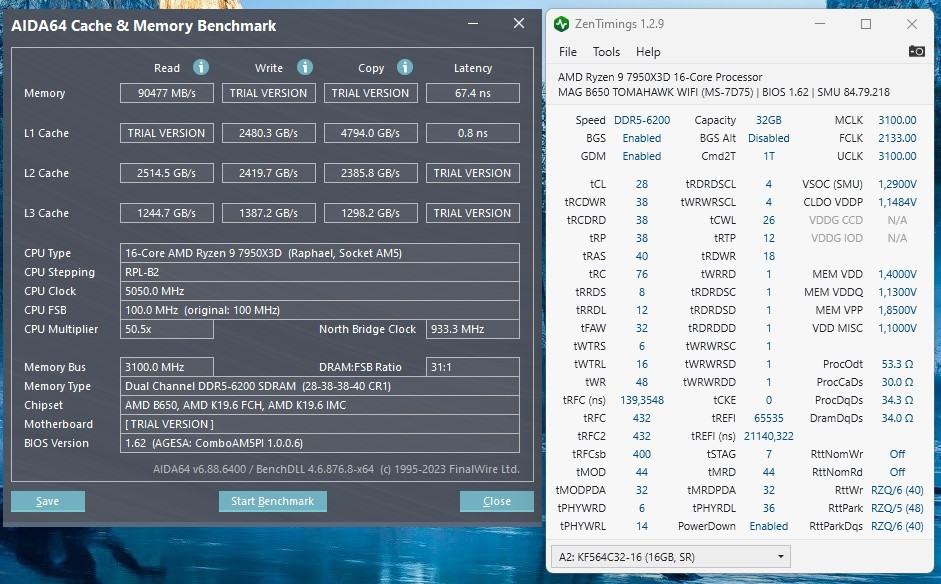Click the tWR value 48
941x584 pixels.
pos(642,382)
